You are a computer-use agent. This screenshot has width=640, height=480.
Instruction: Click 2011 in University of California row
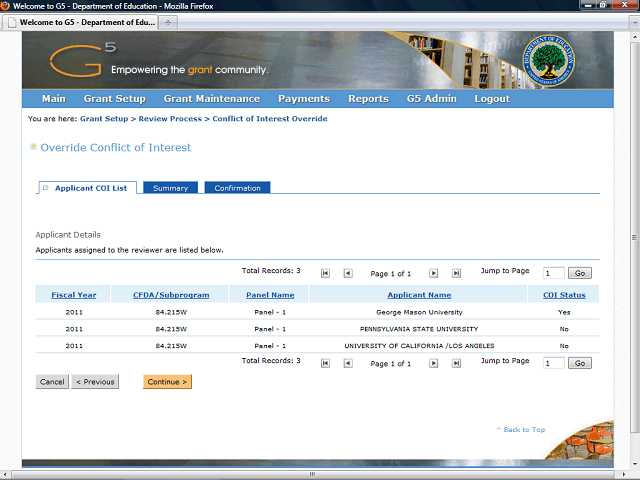(74, 346)
